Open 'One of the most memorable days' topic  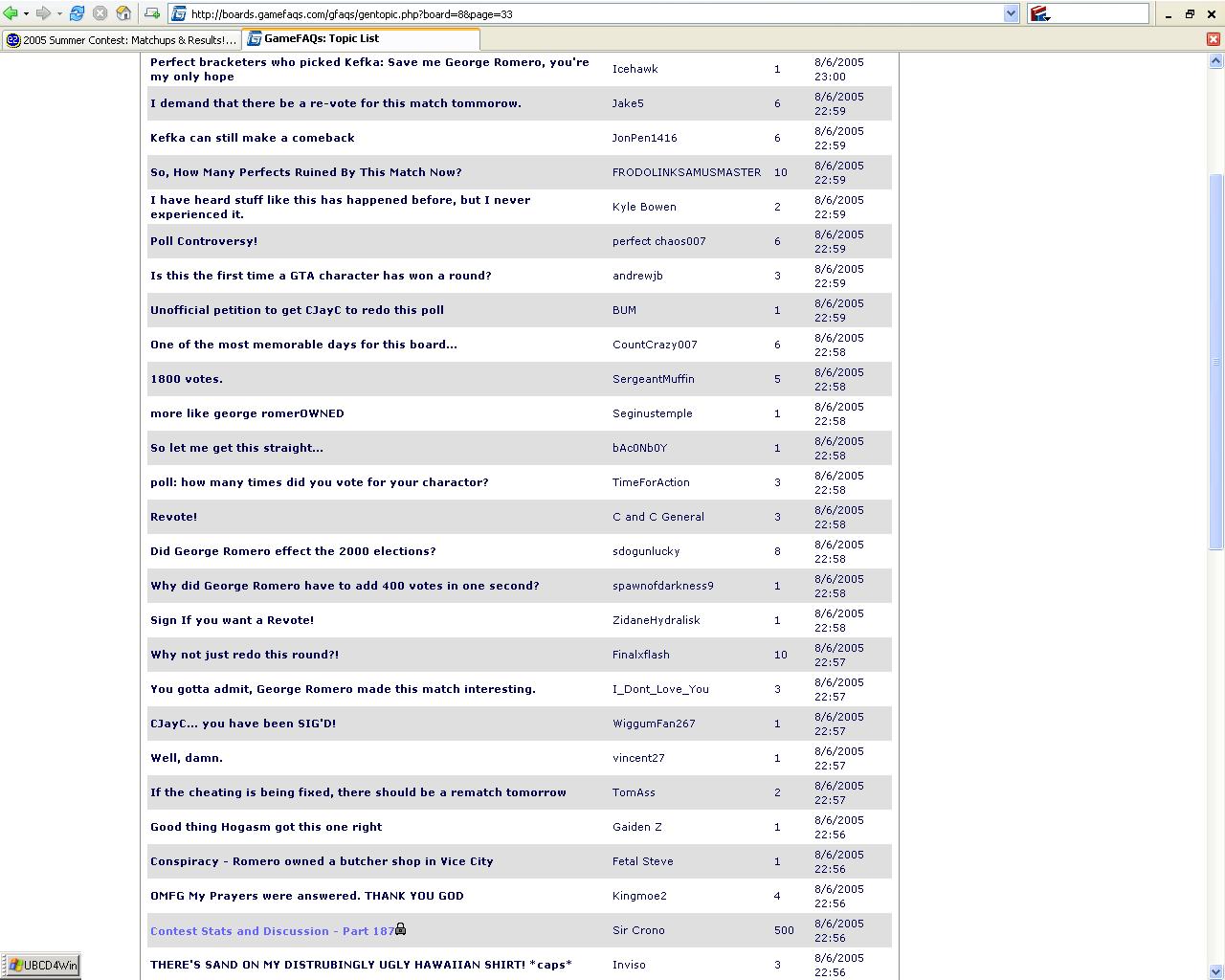(x=303, y=345)
